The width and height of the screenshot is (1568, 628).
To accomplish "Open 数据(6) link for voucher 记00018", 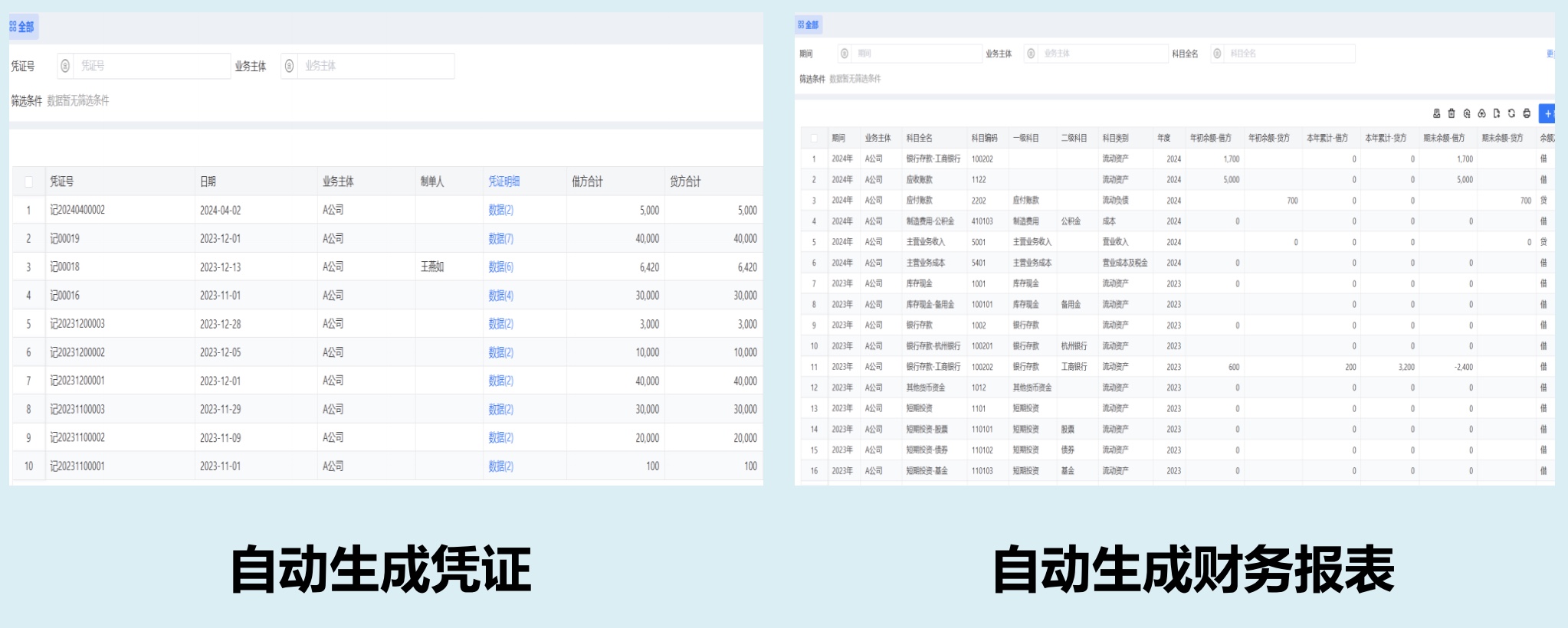I will (500, 267).
